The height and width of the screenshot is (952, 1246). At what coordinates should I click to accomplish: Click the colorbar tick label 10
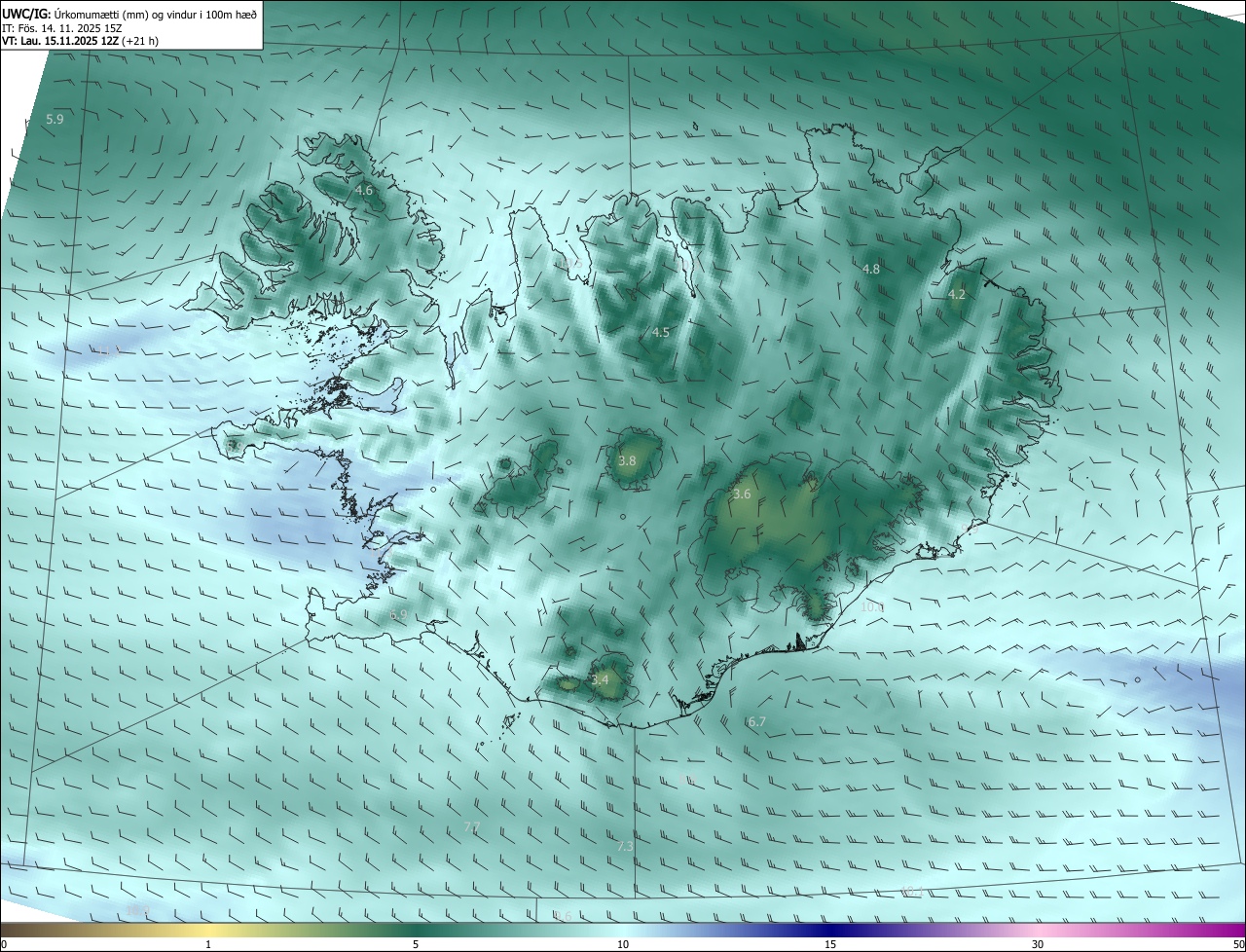click(623, 945)
